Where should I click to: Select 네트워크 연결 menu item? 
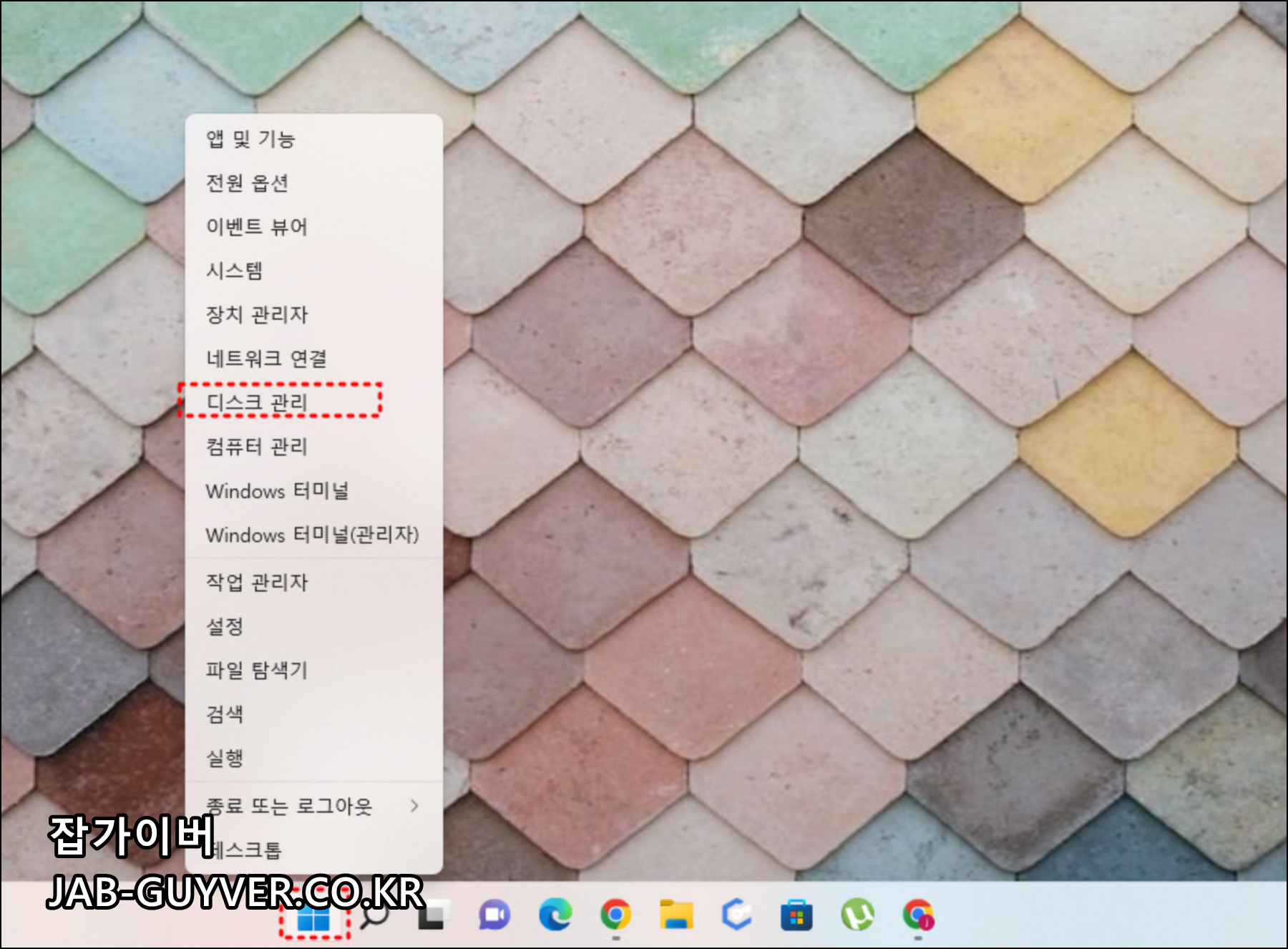pos(314,358)
